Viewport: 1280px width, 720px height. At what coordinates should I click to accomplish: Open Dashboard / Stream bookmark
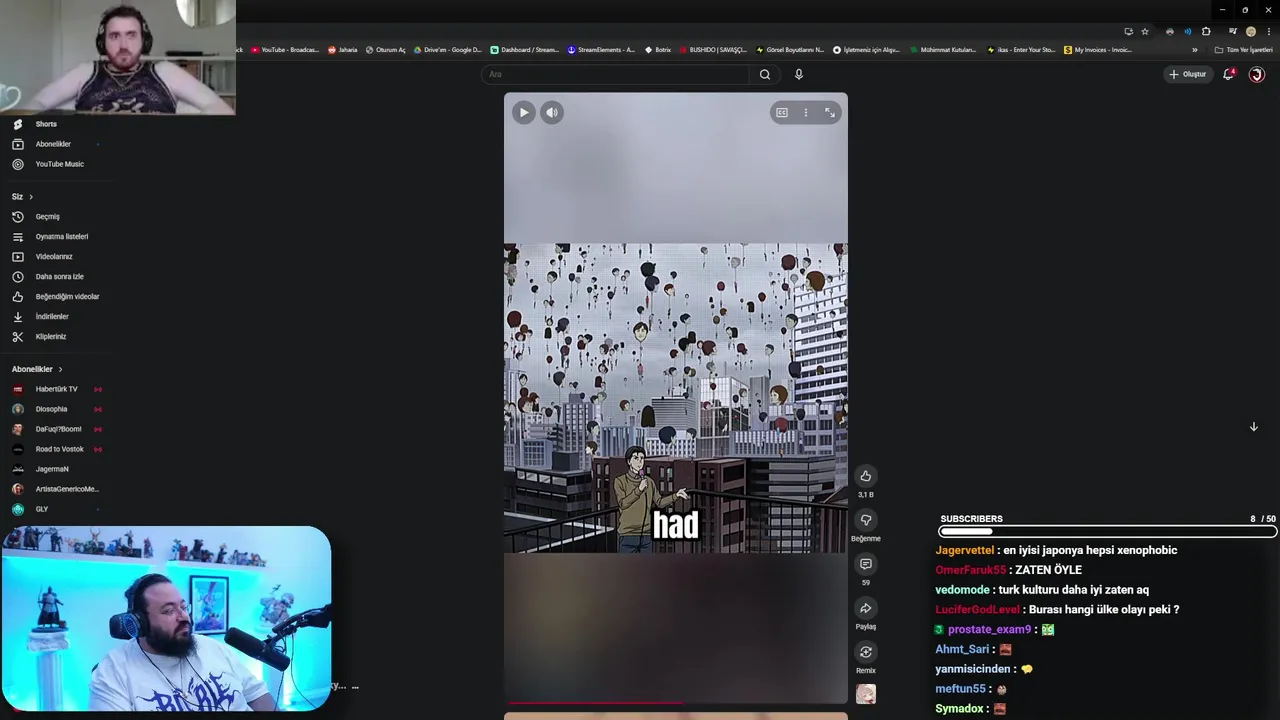click(525, 50)
